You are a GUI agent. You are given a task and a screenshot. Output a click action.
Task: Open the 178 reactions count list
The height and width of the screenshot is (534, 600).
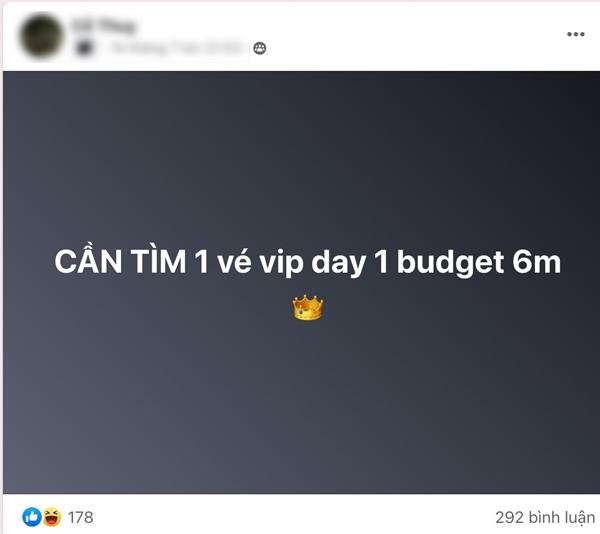[80, 517]
